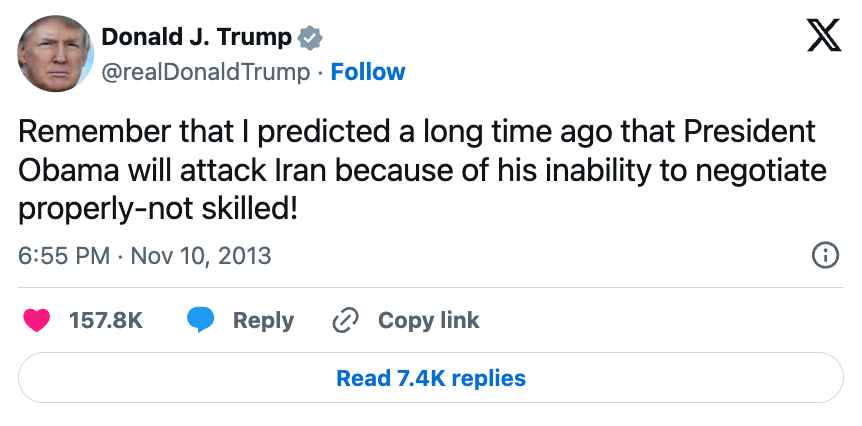Open the X logo link
862x426 pixels.
tap(822, 38)
